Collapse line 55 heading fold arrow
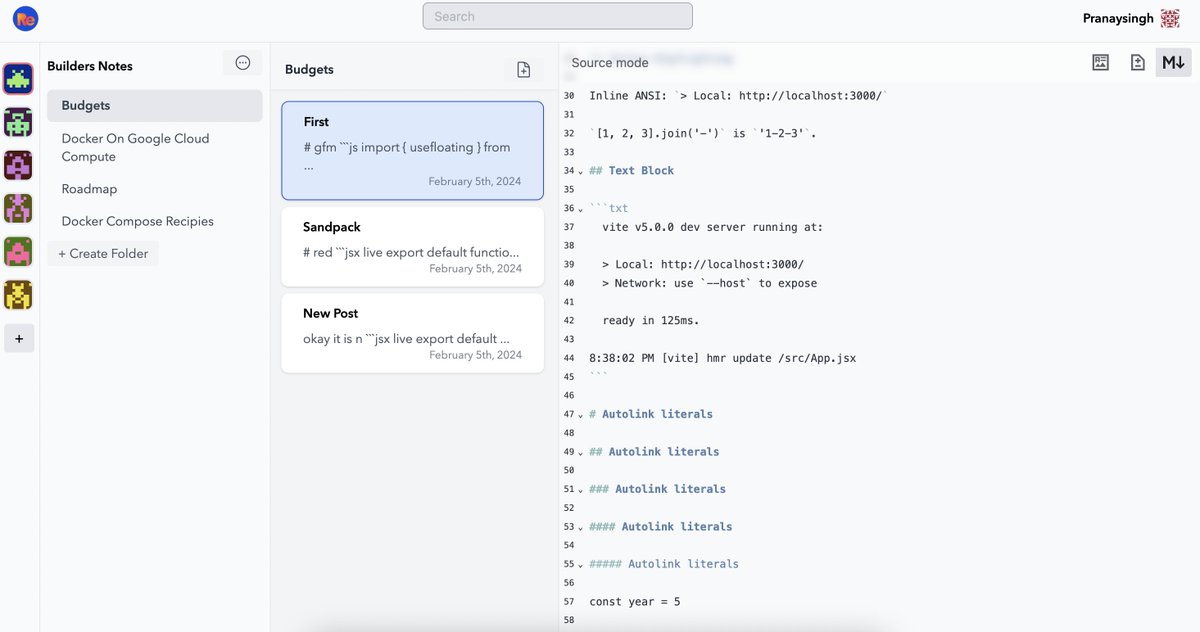Image resolution: width=1200 pixels, height=632 pixels. [580, 565]
